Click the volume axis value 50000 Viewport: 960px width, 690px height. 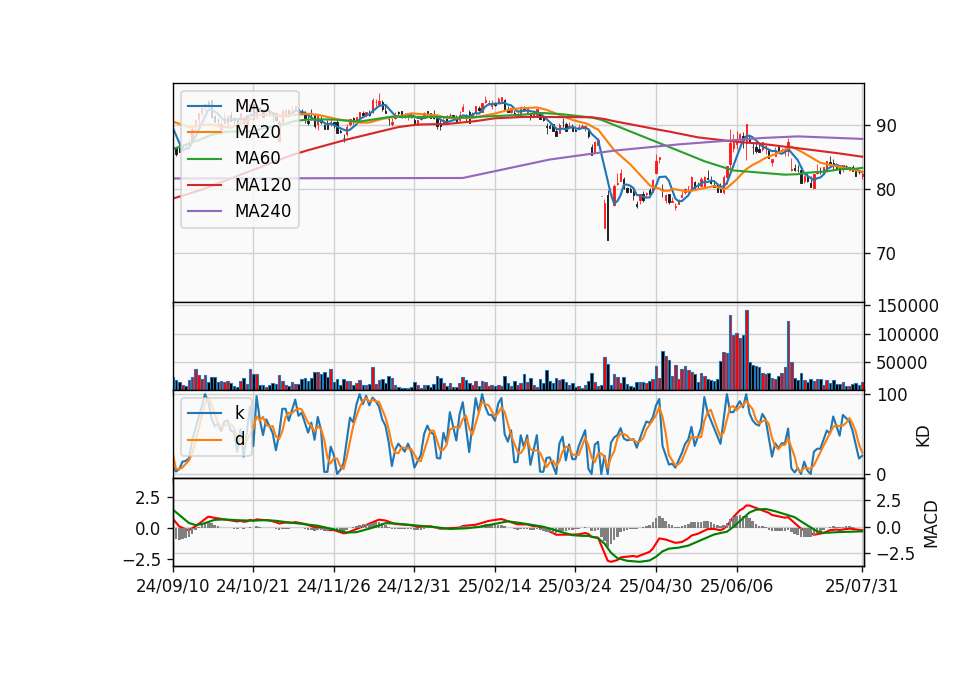click(902, 363)
